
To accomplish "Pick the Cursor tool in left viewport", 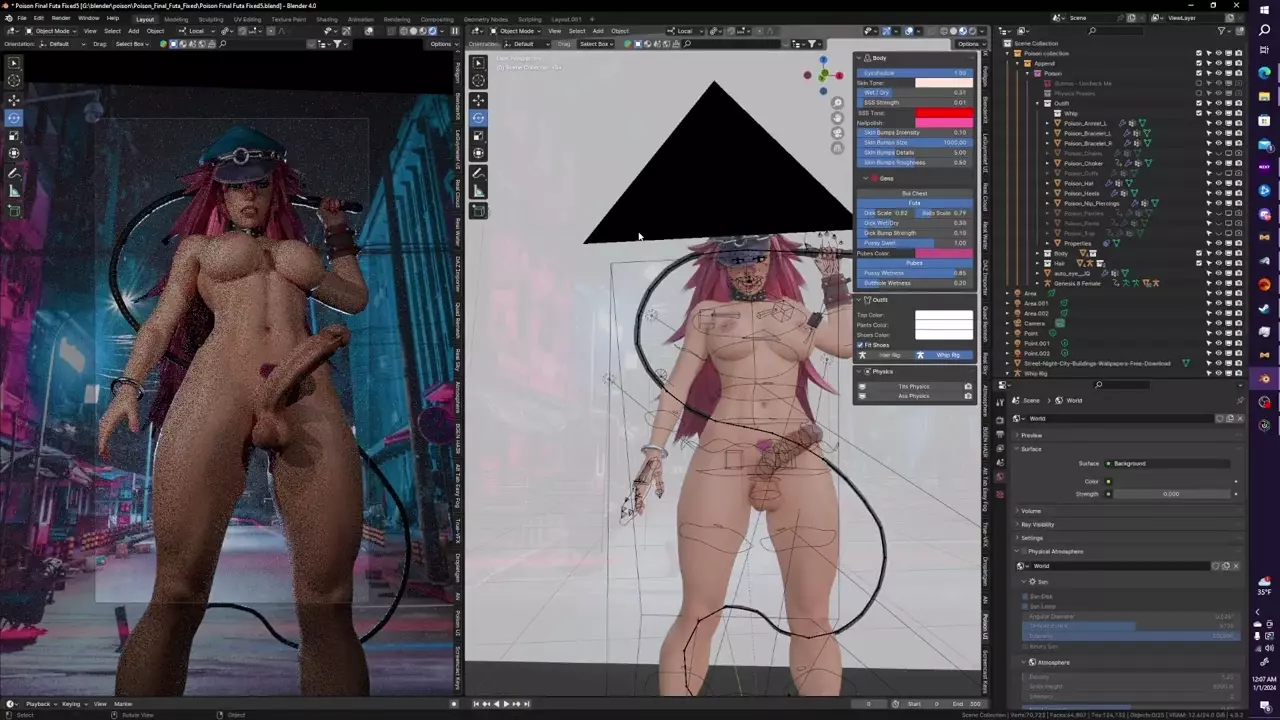I will tap(14, 80).
